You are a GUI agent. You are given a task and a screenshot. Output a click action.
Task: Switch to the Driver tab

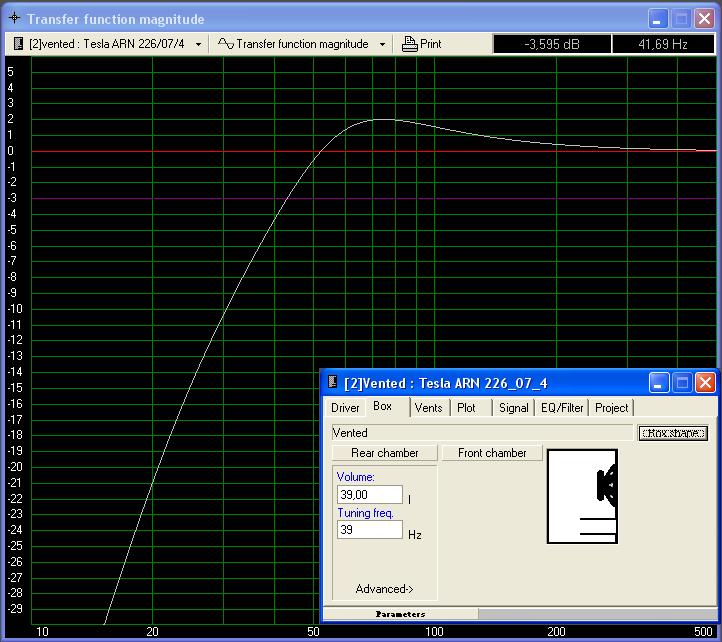(345, 408)
